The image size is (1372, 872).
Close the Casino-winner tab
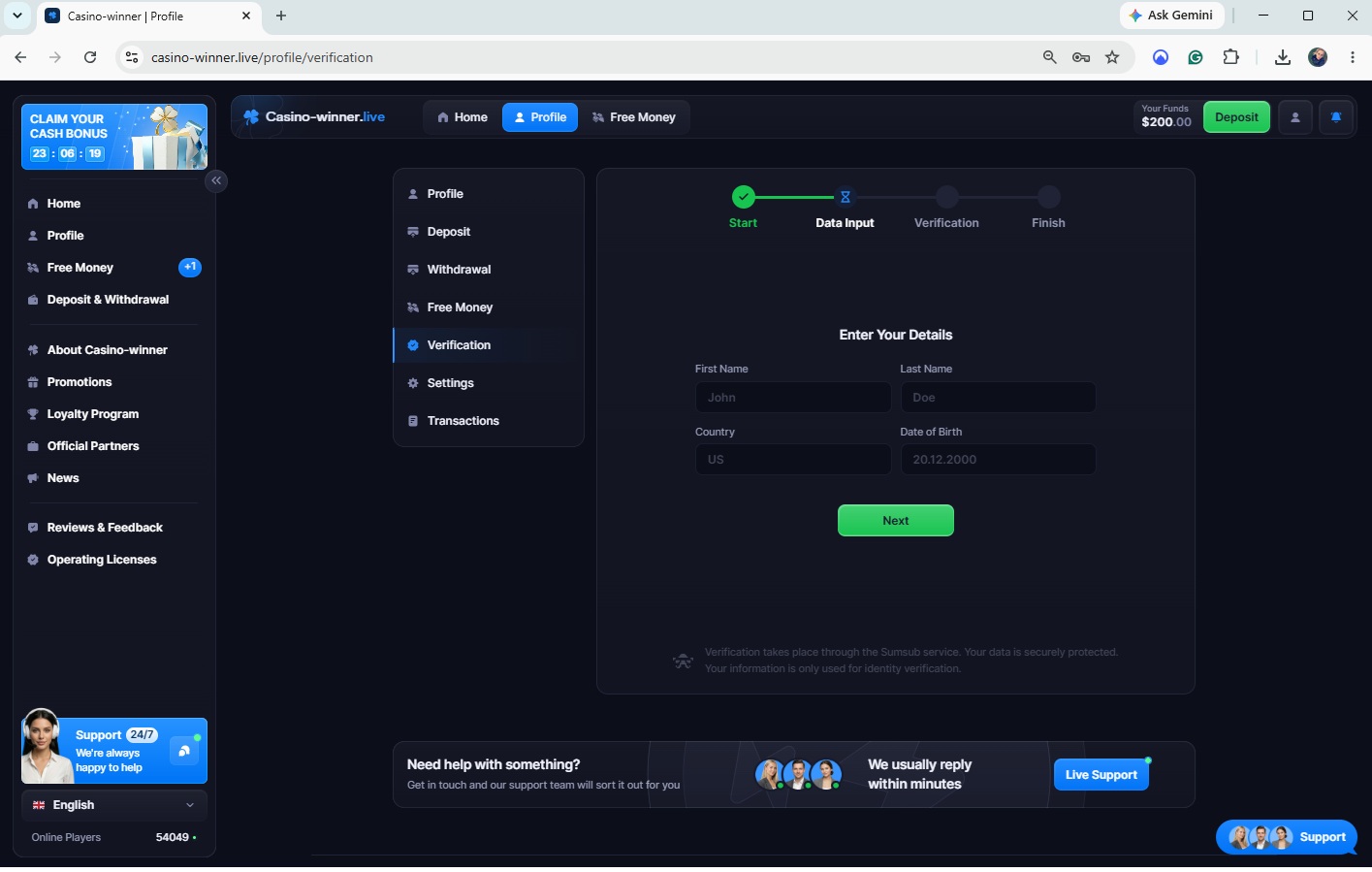click(246, 16)
